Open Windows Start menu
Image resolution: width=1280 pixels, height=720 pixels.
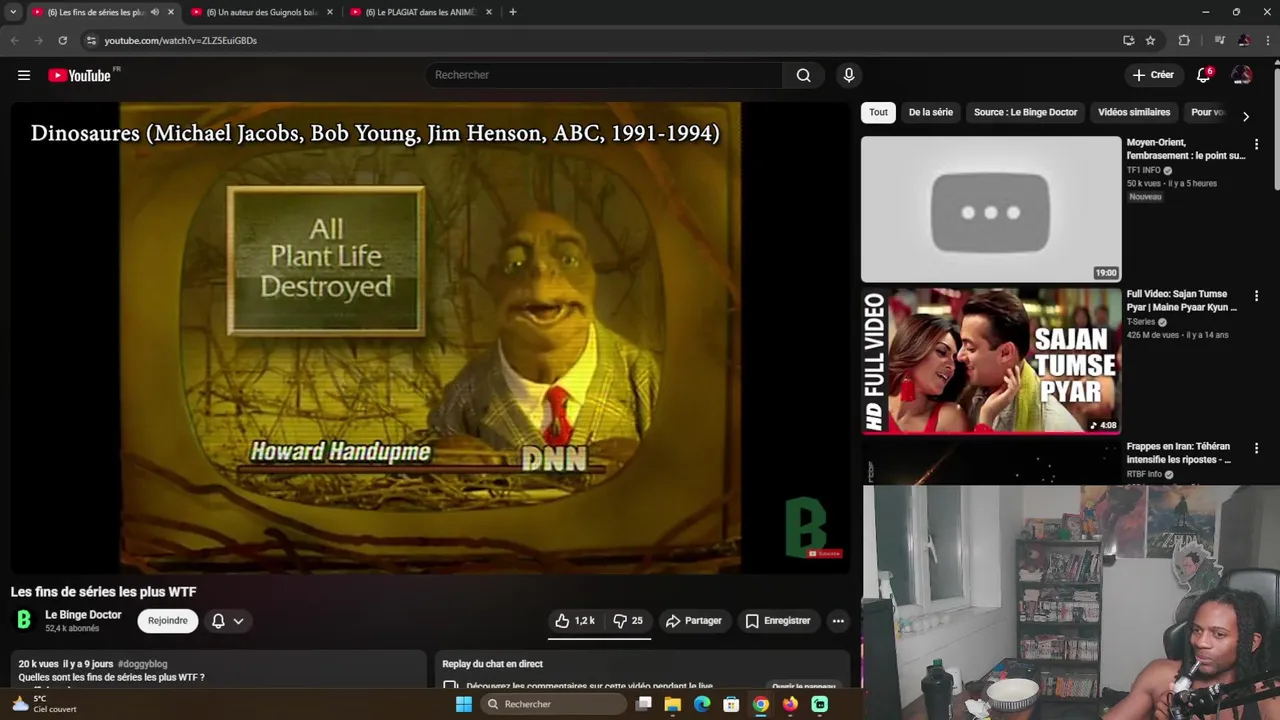pos(463,704)
